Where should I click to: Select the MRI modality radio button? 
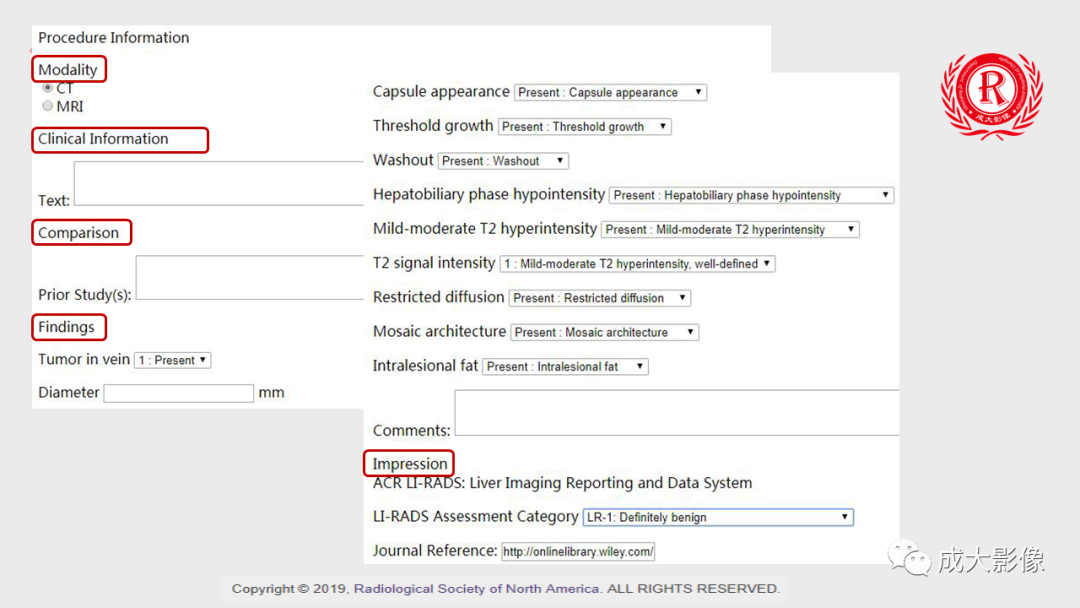coord(47,106)
